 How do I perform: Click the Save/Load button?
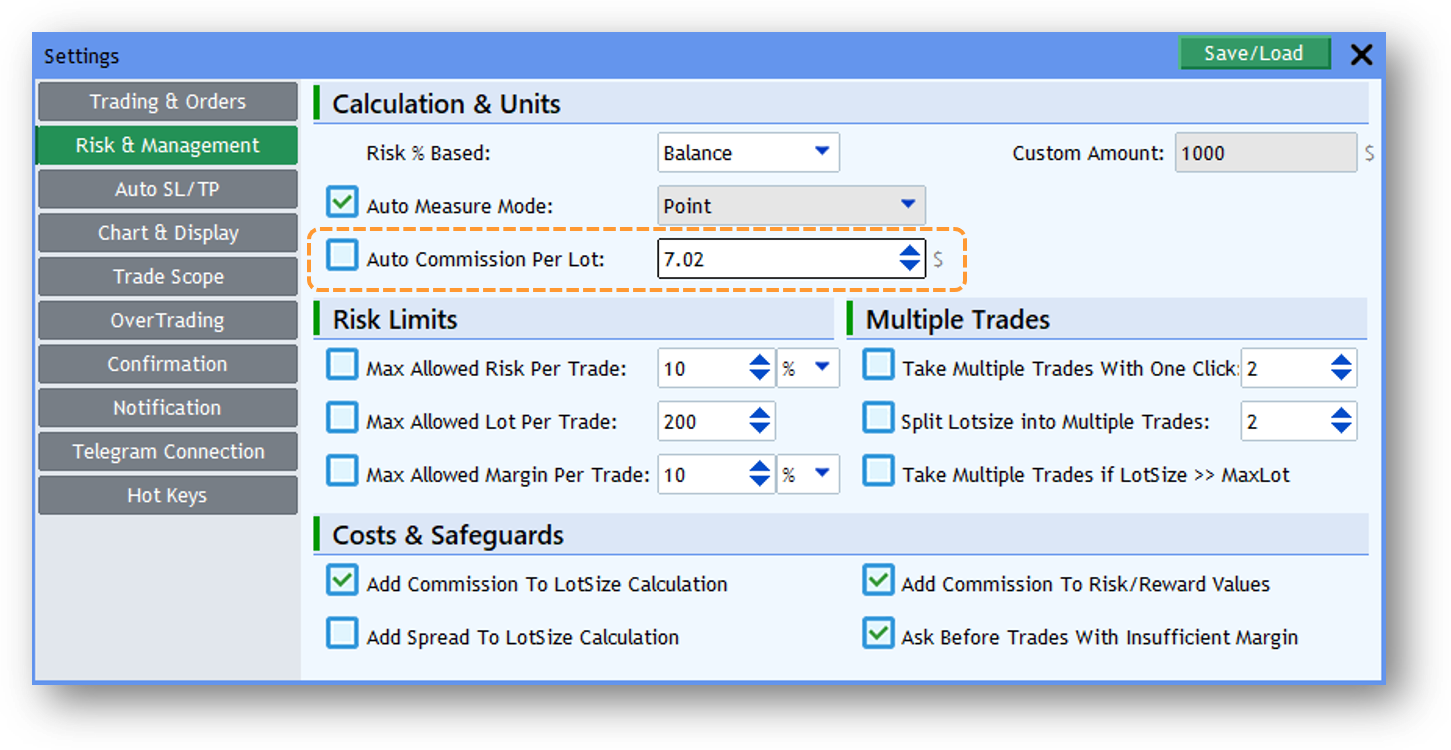click(1254, 54)
